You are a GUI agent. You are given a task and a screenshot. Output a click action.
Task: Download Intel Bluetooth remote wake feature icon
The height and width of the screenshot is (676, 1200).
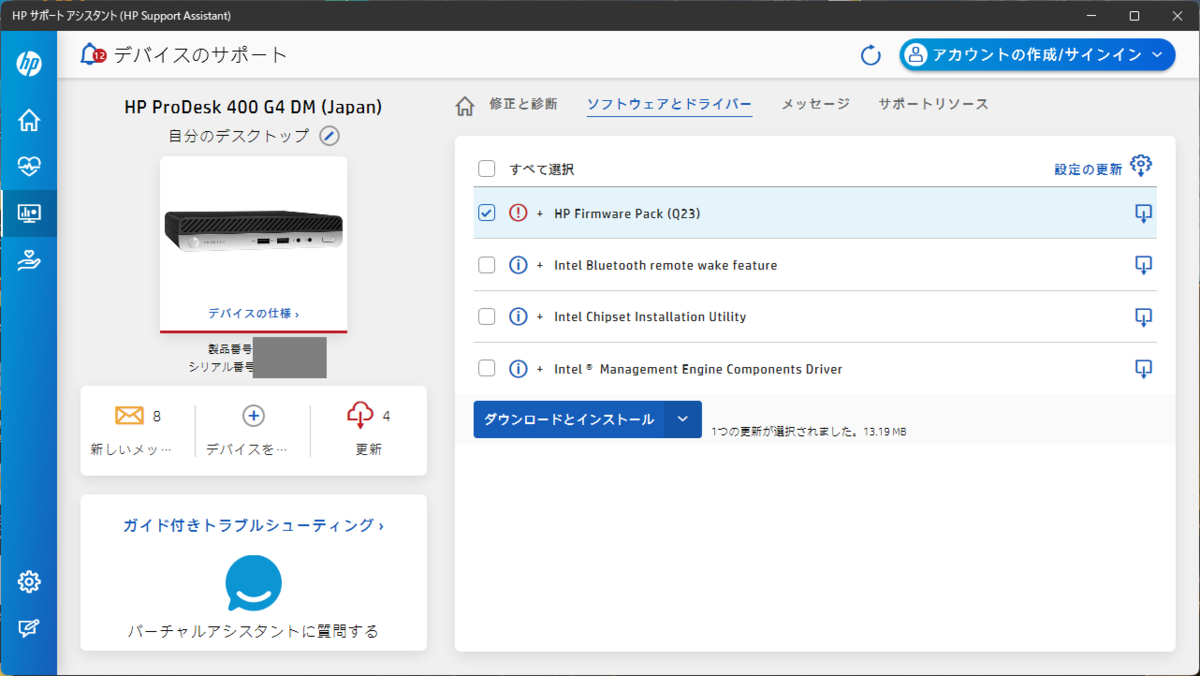point(1144,265)
